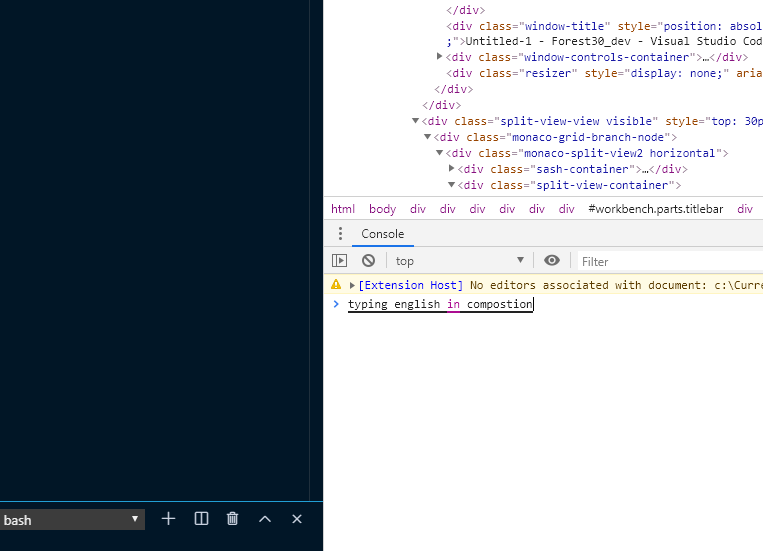Select the html breadcrumb
Screen dimensions: 763x551
pos(343,209)
